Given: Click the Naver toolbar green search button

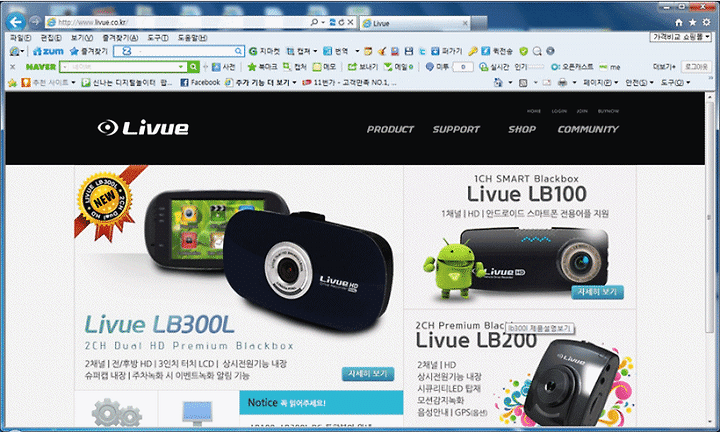Looking at the screenshot, I should pyautogui.click(x=193, y=67).
